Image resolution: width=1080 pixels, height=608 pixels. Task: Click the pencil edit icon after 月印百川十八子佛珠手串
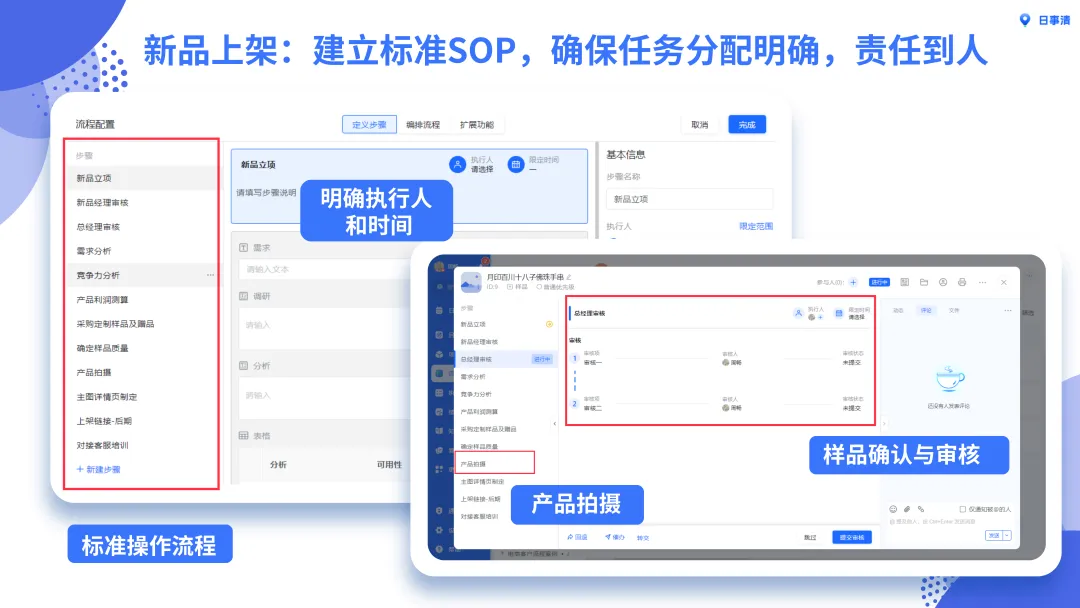coord(569,277)
